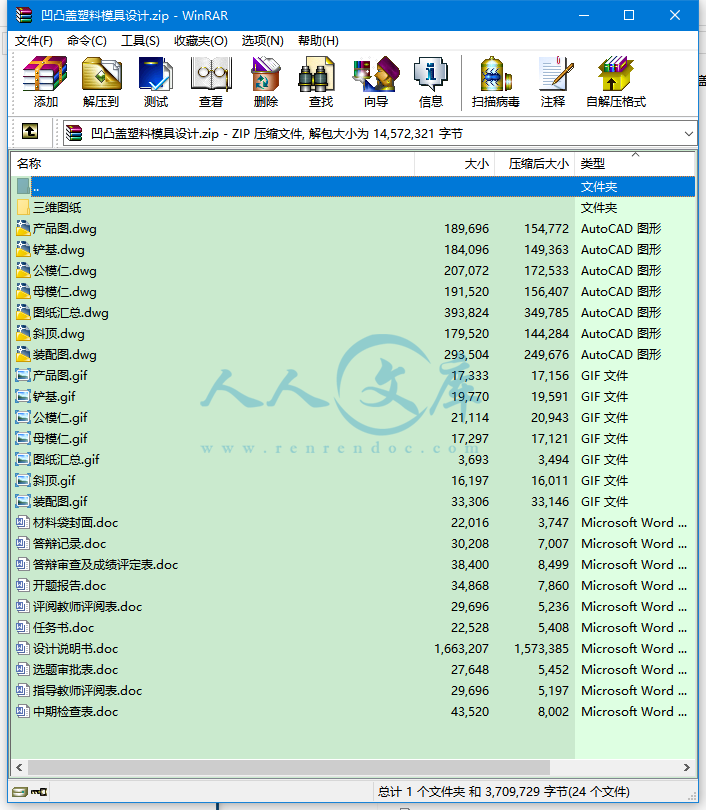Click WinRAR icon in title bar

[24, 15]
